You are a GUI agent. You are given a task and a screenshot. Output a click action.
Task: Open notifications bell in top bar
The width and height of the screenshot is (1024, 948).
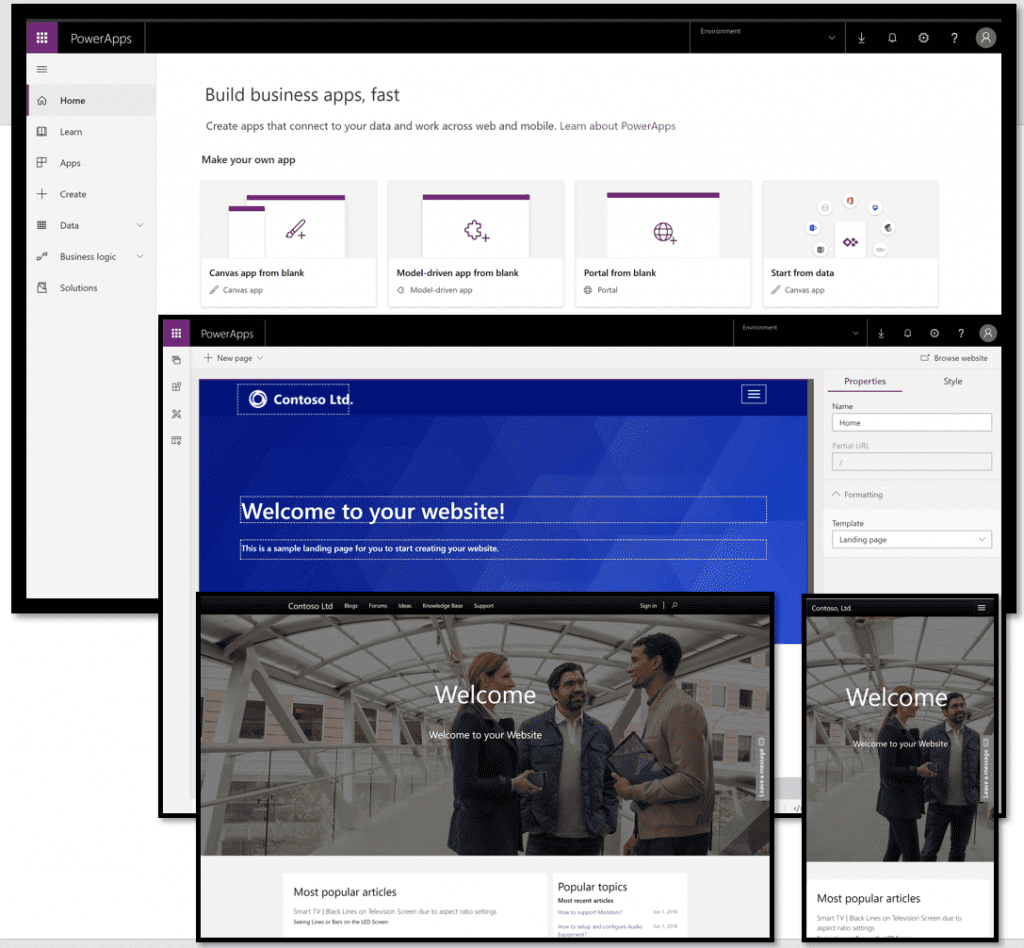891,37
